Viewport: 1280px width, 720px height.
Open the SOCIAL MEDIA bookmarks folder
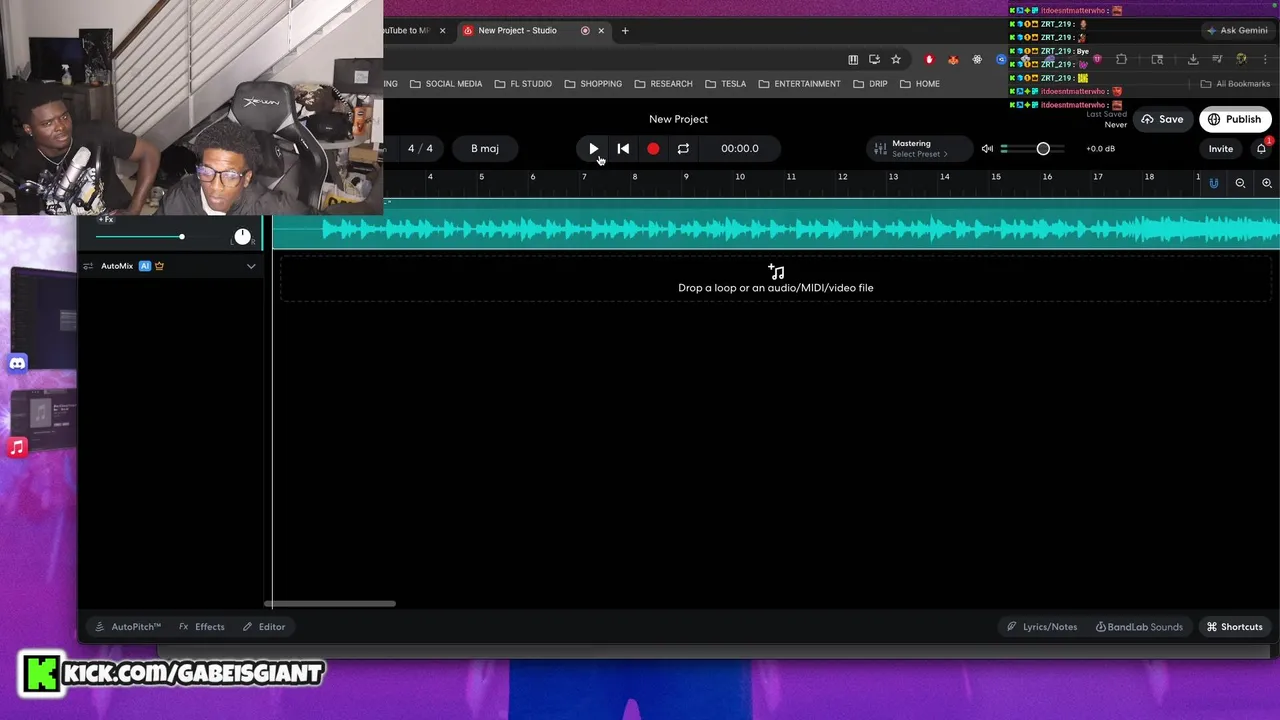click(x=446, y=84)
